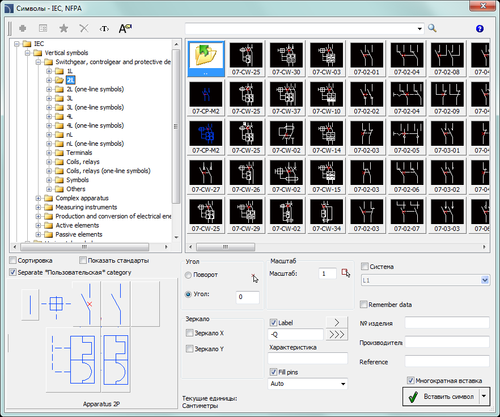The height and width of the screenshot is (417, 500).
Task: Expand the Complex apparatus tree node
Action: coord(38,198)
